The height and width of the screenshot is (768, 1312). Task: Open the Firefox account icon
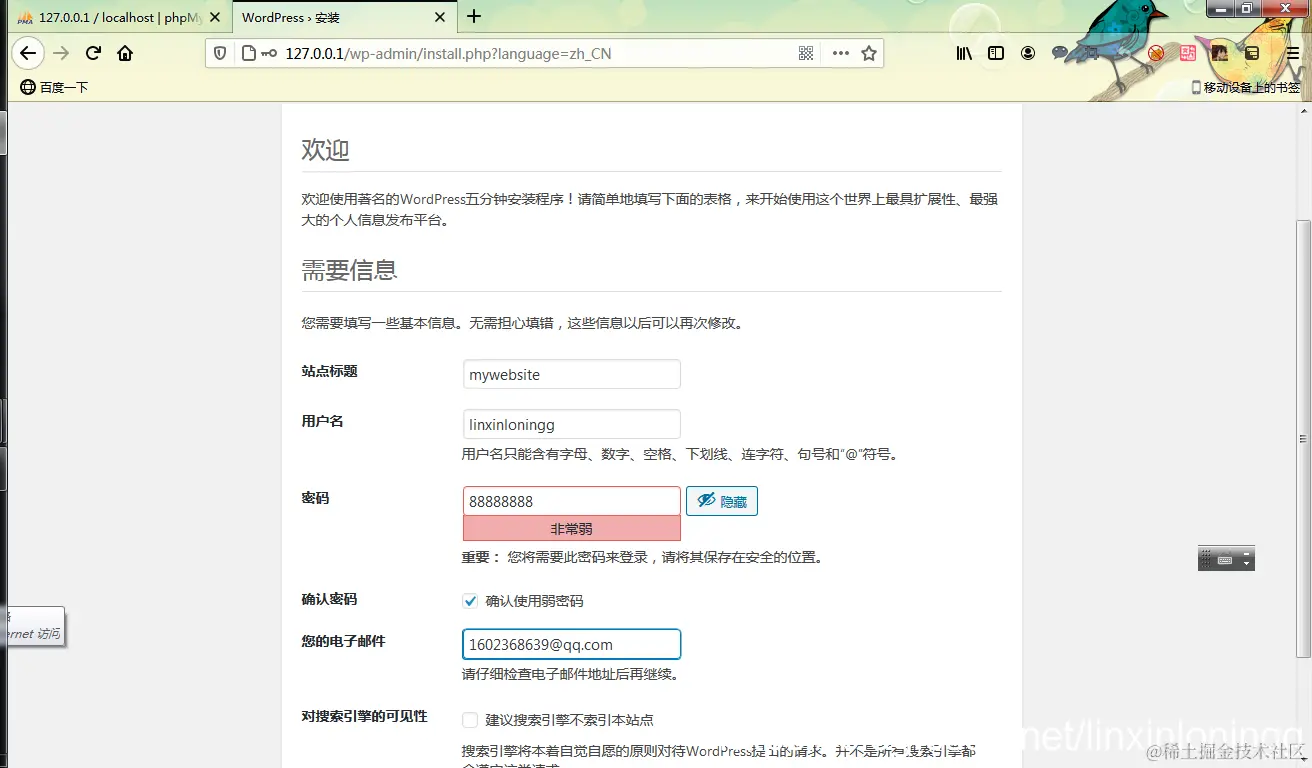(1028, 53)
